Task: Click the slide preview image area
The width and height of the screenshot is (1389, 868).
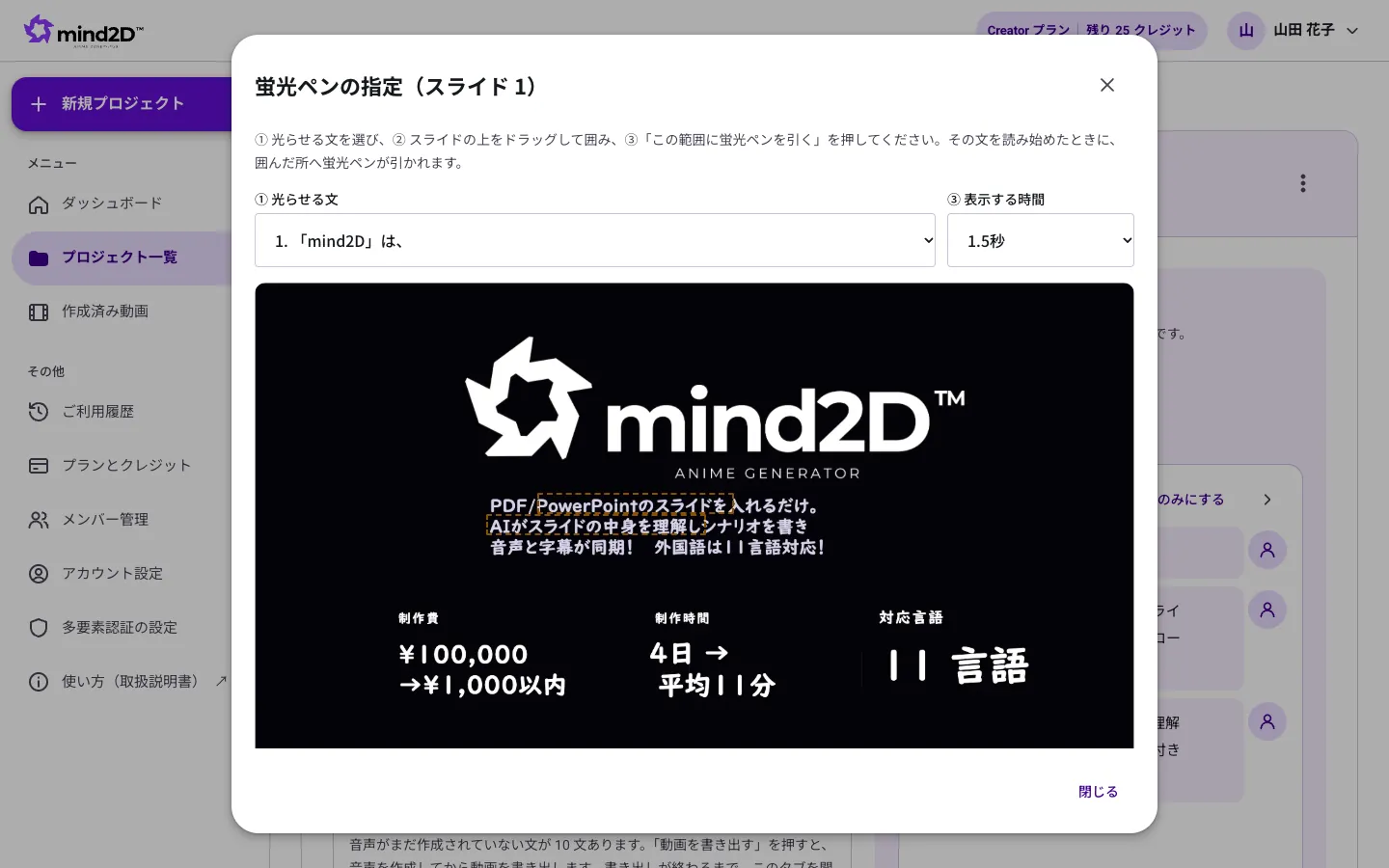Action: (x=694, y=516)
